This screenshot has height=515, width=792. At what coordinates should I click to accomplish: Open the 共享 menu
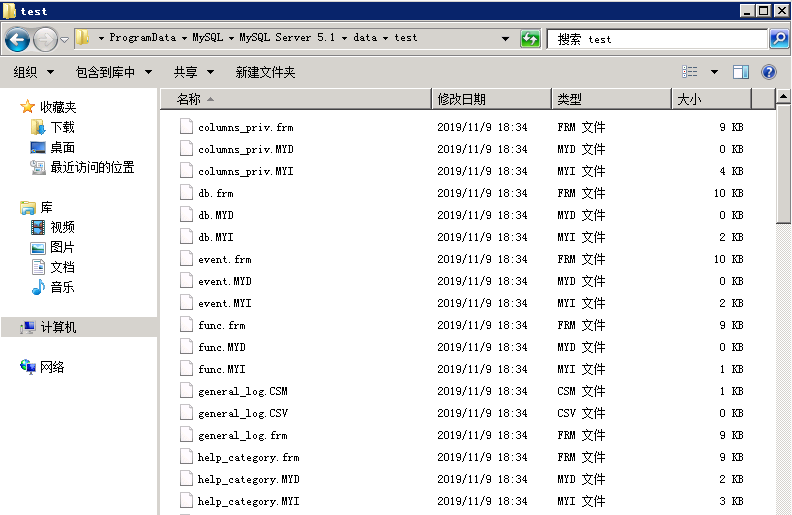pyautogui.click(x=193, y=72)
